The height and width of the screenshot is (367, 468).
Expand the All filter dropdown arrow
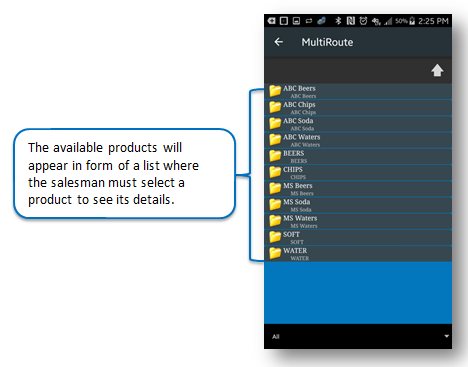pos(446,336)
